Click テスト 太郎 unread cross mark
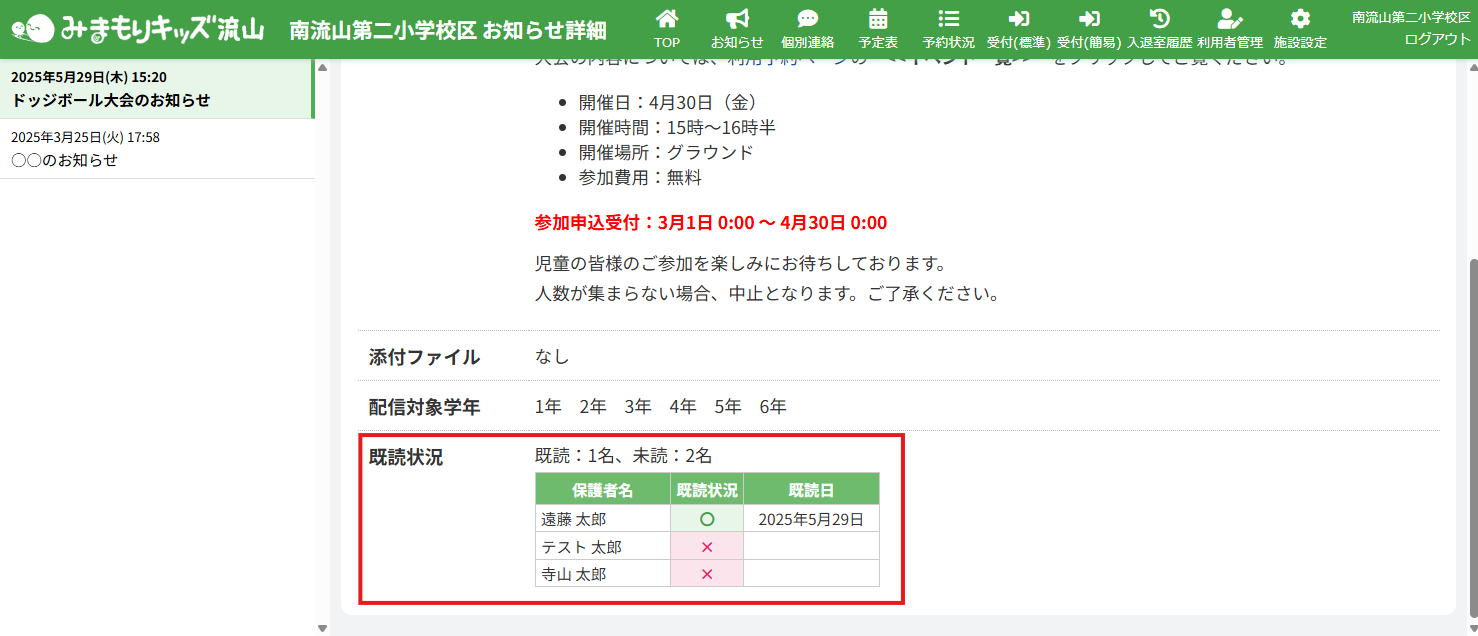Image resolution: width=1478 pixels, height=636 pixels. (x=707, y=547)
